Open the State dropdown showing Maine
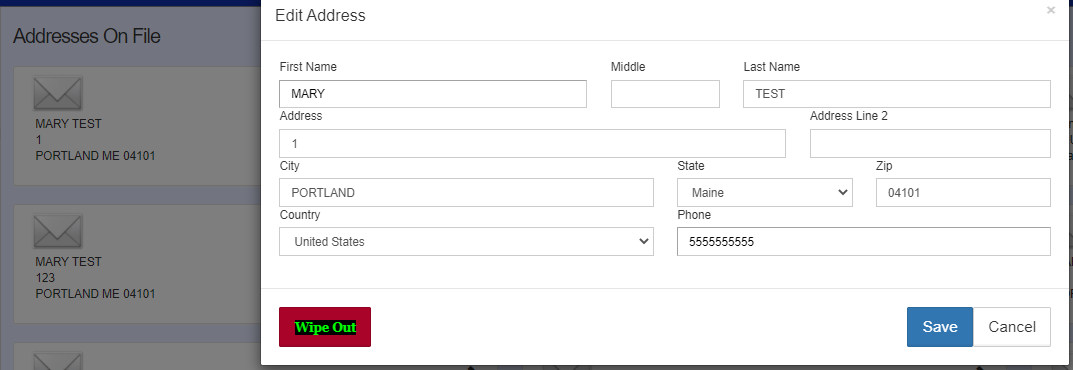This screenshot has height=370, width=1073. click(765, 193)
